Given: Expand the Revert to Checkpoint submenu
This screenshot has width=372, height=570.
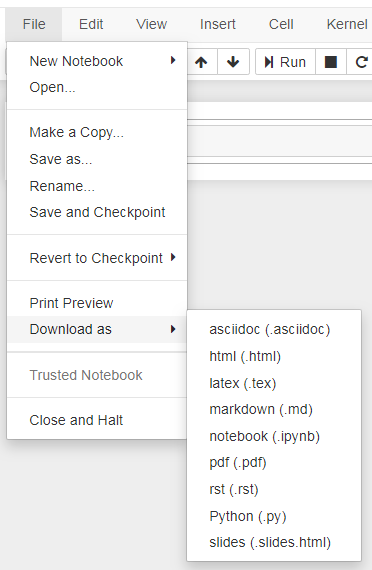Looking at the screenshot, I should (x=97, y=258).
